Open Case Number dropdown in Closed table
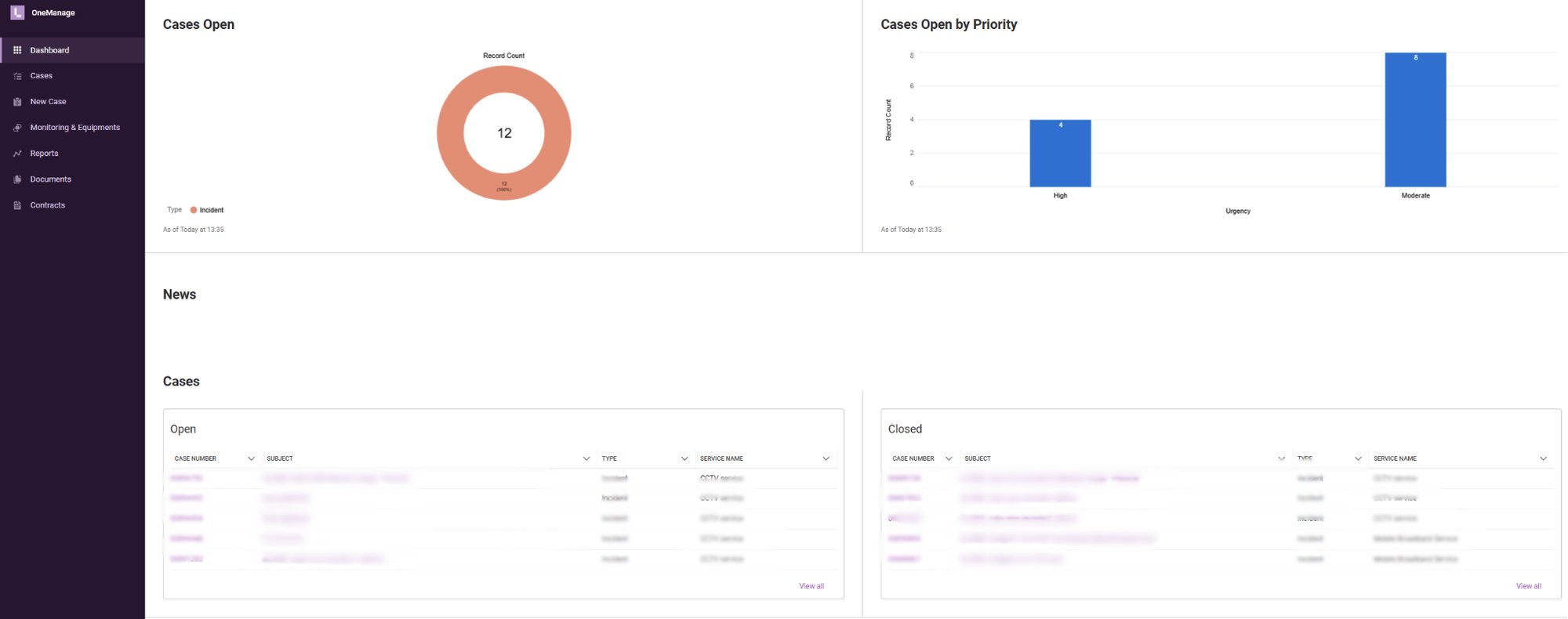The image size is (1568, 619). pyautogui.click(x=949, y=458)
